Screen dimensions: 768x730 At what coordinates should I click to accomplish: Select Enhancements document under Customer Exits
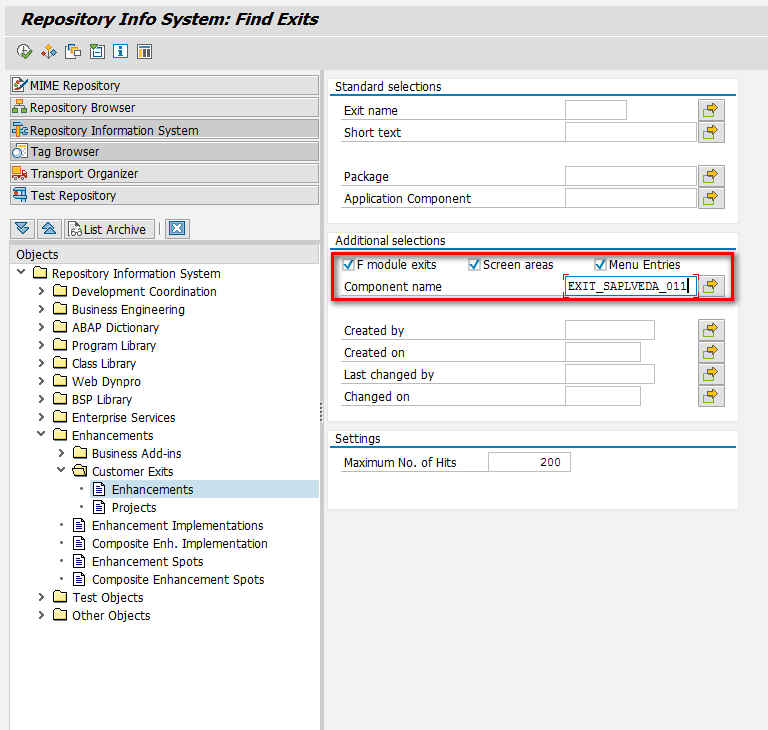(x=152, y=489)
